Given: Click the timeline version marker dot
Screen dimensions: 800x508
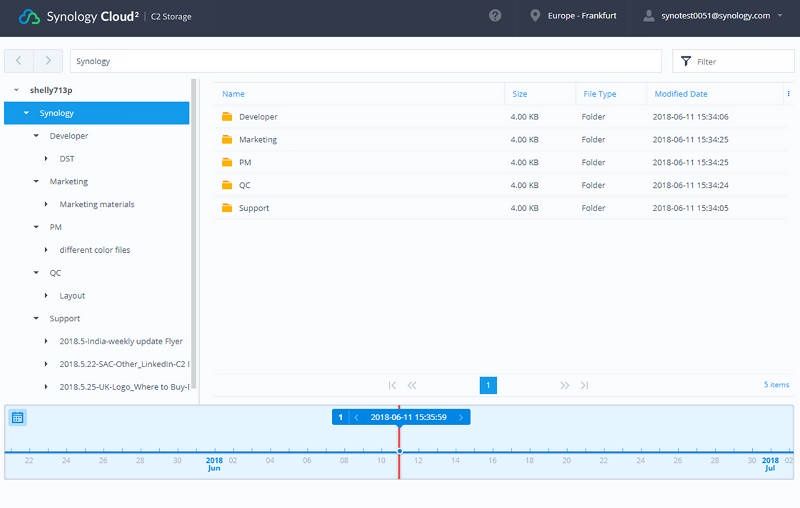Looking at the screenshot, I should [399, 451].
